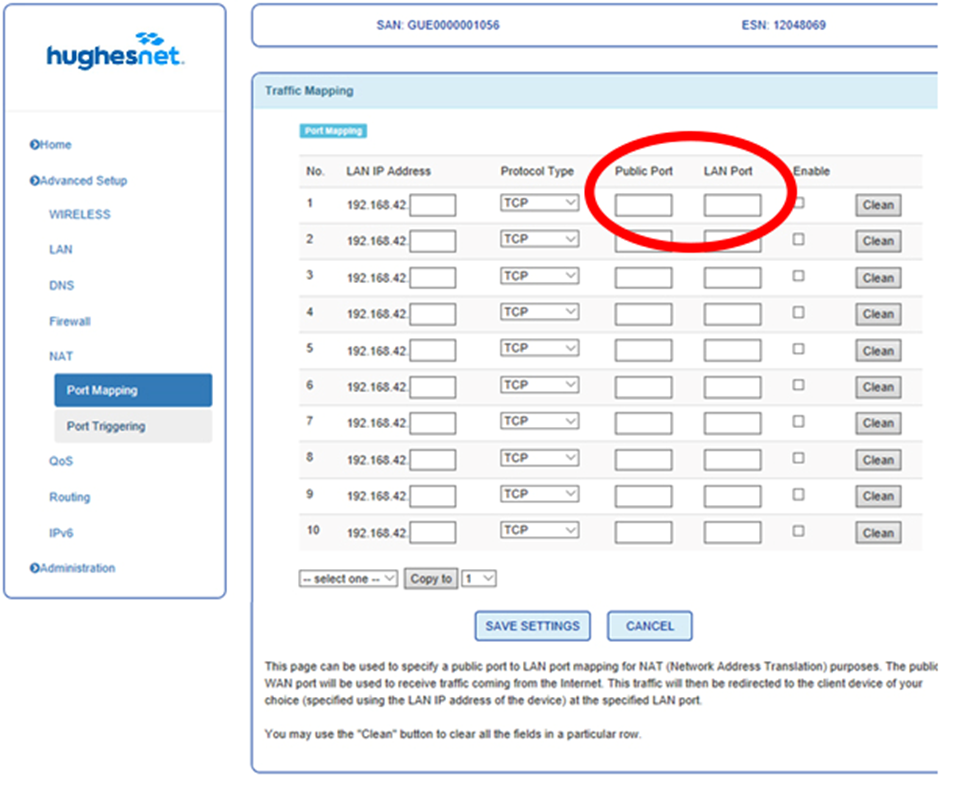The height and width of the screenshot is (788, 958).
Task: Open the row number dropdown beside Copy to
Action: (x=478, y=578)
